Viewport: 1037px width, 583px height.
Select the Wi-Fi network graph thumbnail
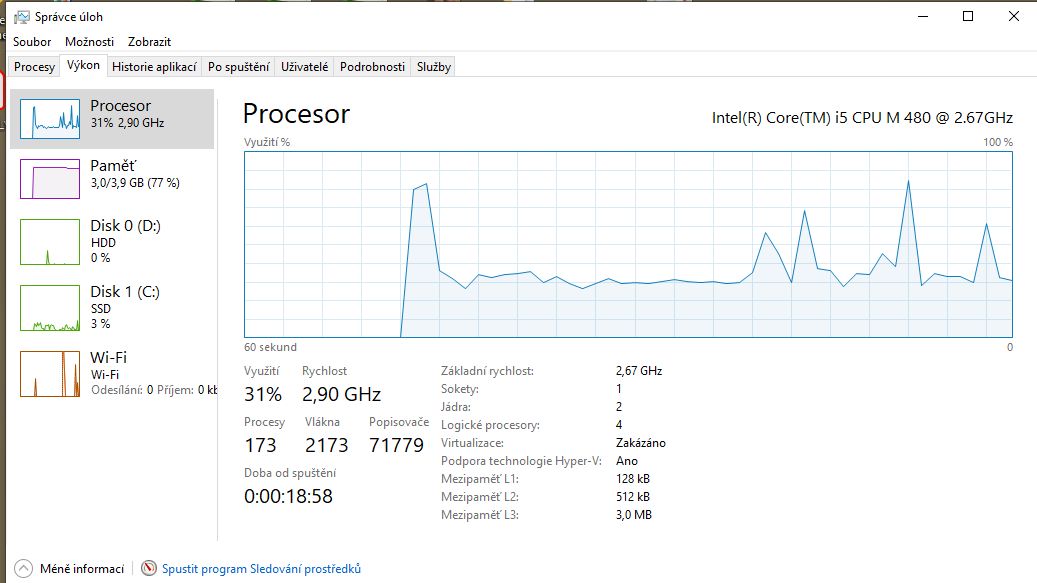tap(50, 374)
